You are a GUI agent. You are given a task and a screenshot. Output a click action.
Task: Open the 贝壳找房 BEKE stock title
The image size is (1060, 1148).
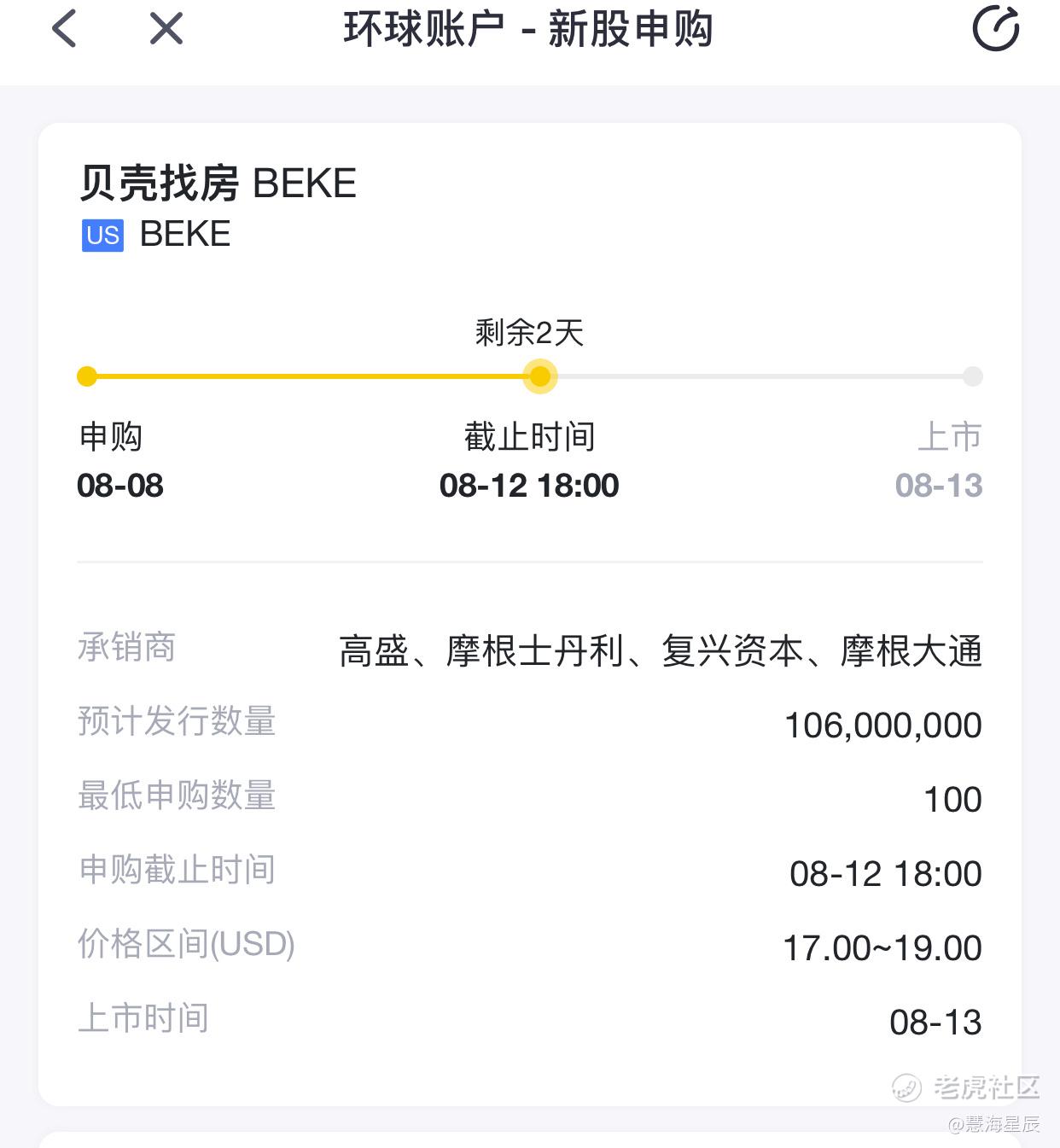tap(218, 183)
